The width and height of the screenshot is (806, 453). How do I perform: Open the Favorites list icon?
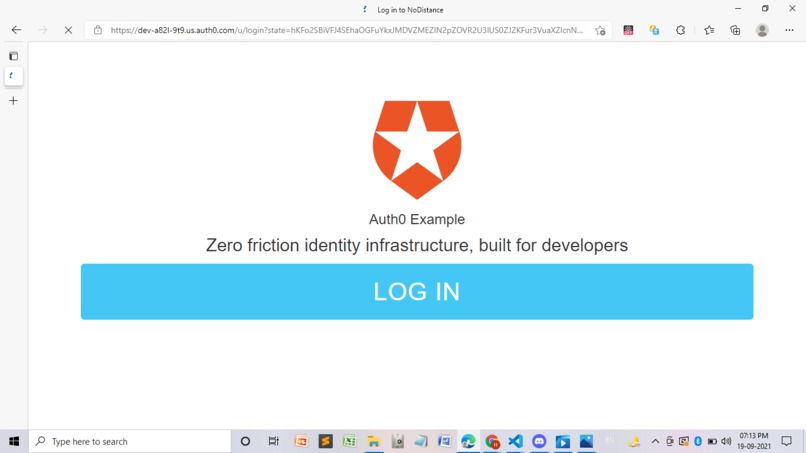[709, 30]
